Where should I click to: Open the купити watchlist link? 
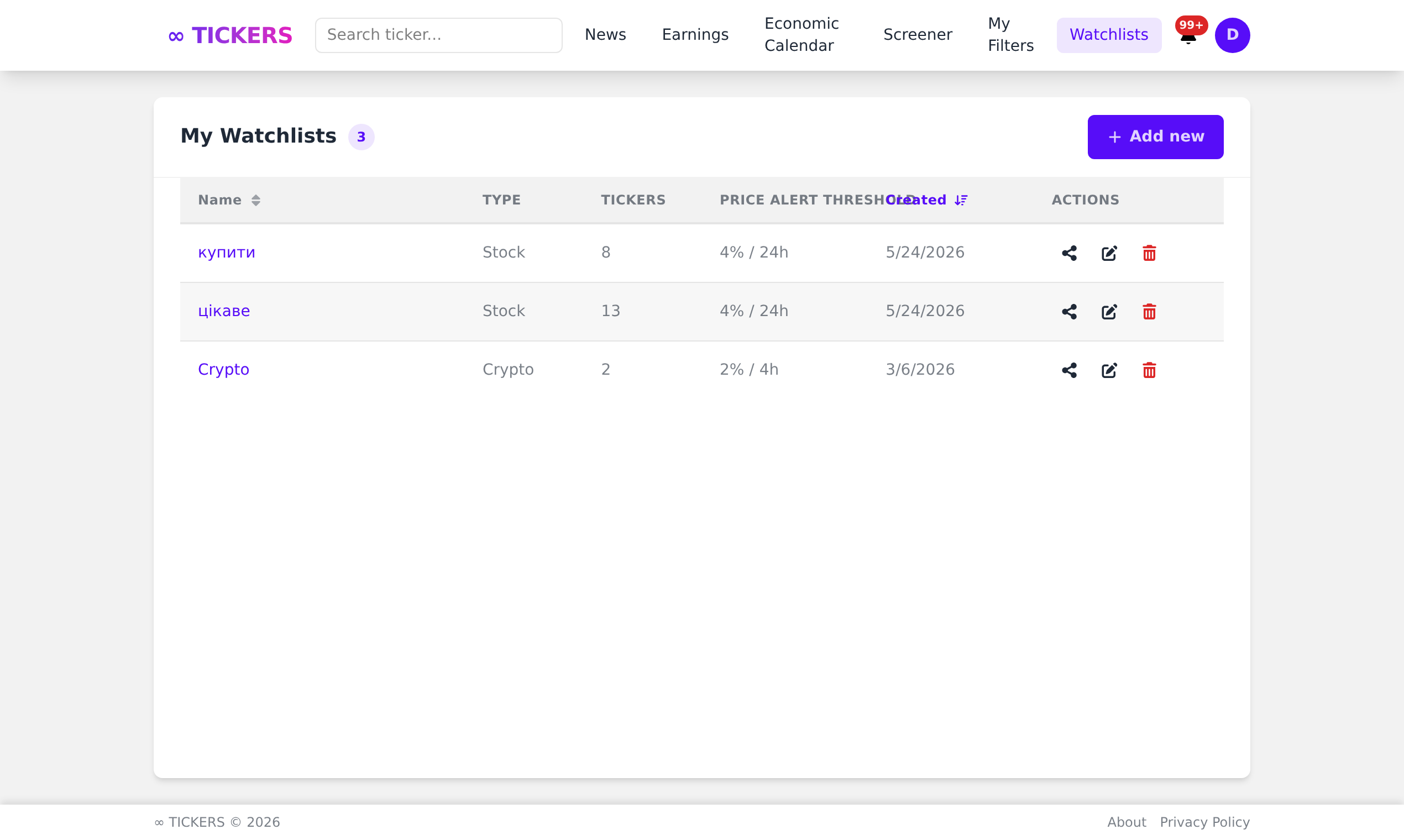coord(227,253)
